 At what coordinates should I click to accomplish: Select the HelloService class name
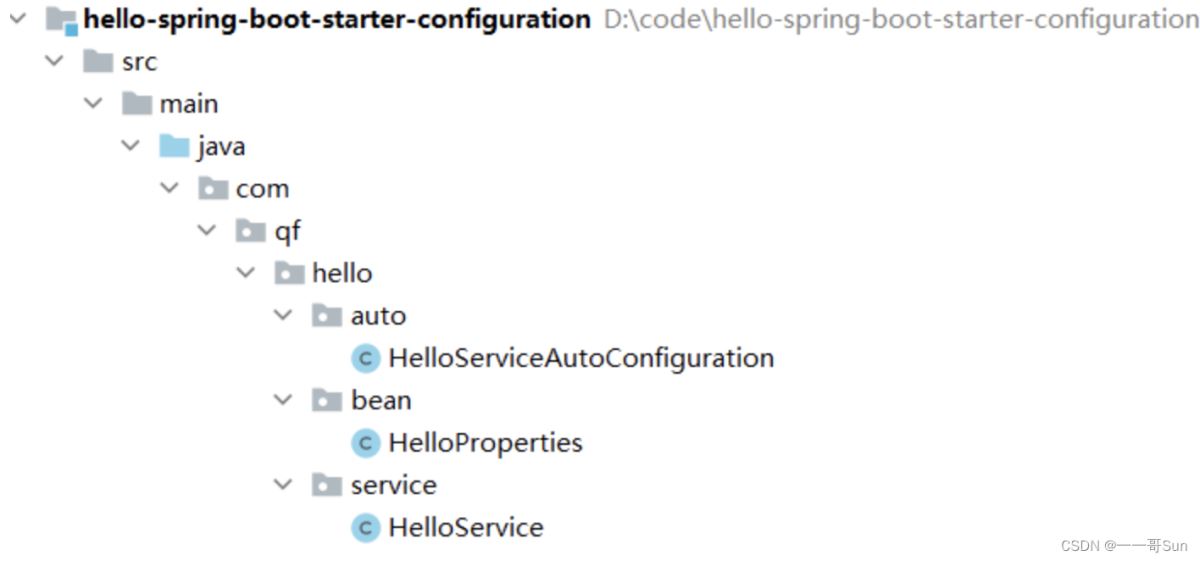coord(466,528)
